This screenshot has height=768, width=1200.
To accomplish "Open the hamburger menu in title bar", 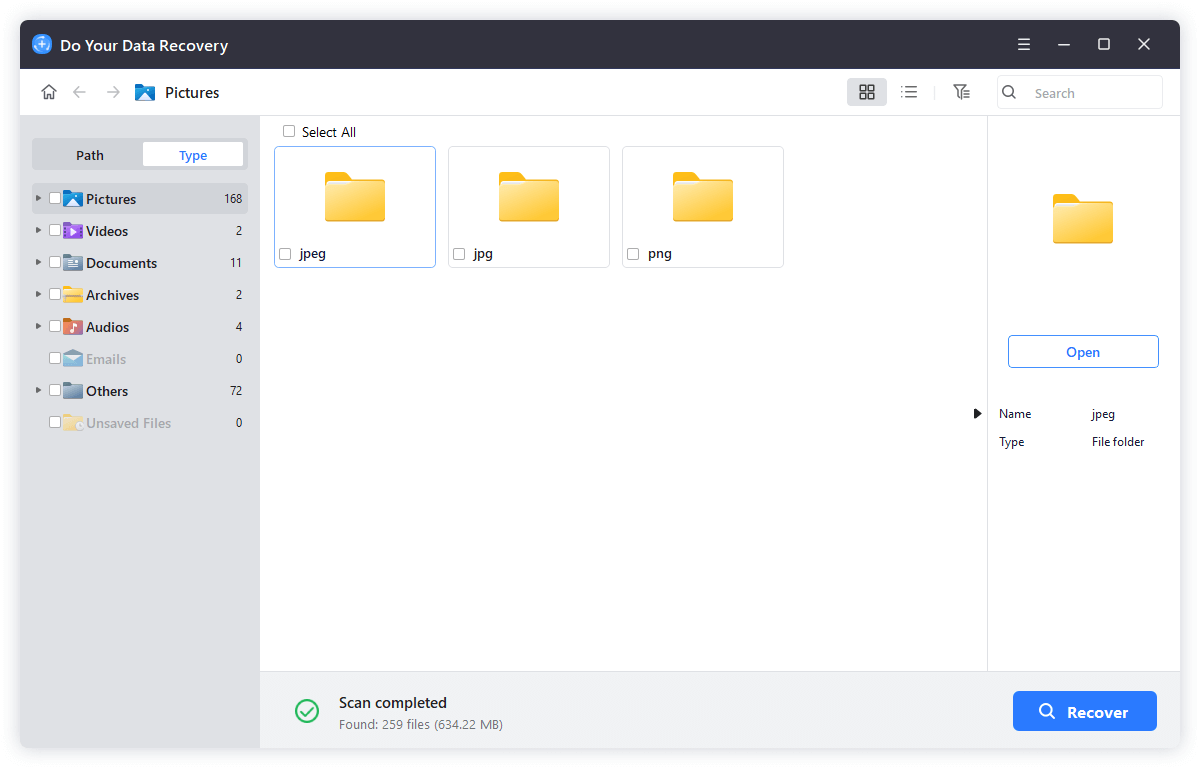I will [x=1023, y=44].
